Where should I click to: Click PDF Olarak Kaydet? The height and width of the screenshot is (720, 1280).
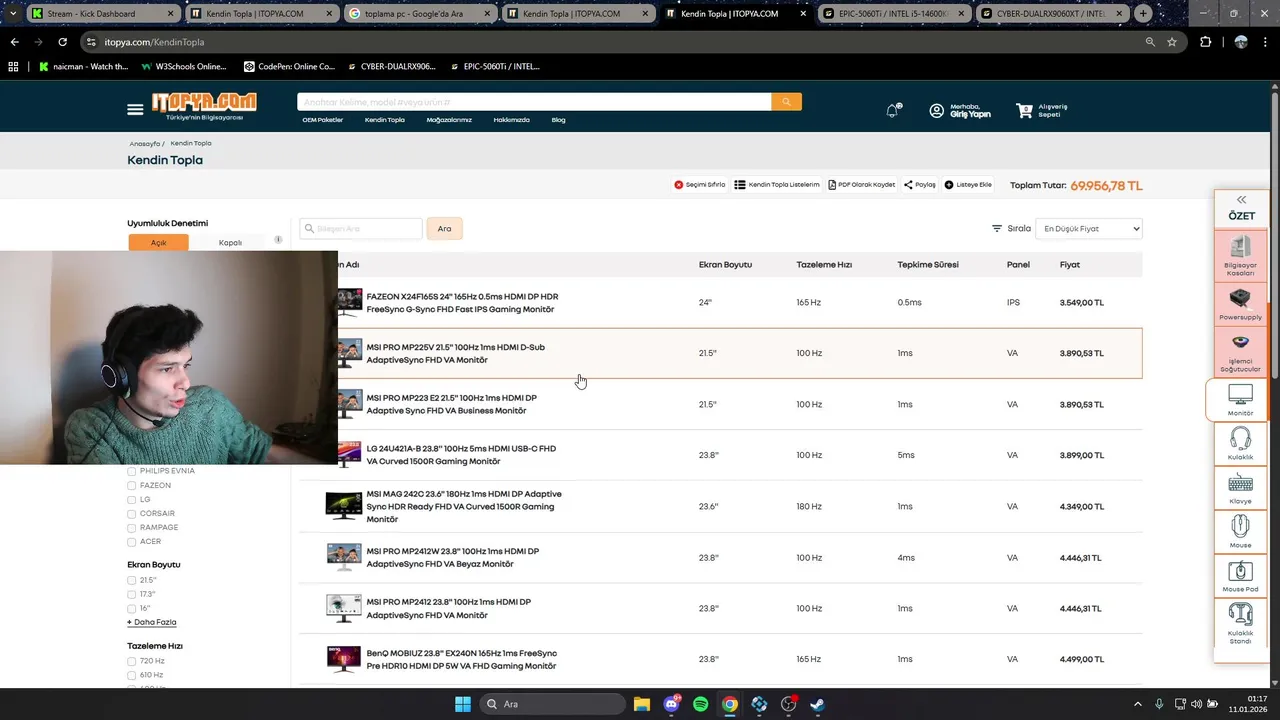point(862,185)
